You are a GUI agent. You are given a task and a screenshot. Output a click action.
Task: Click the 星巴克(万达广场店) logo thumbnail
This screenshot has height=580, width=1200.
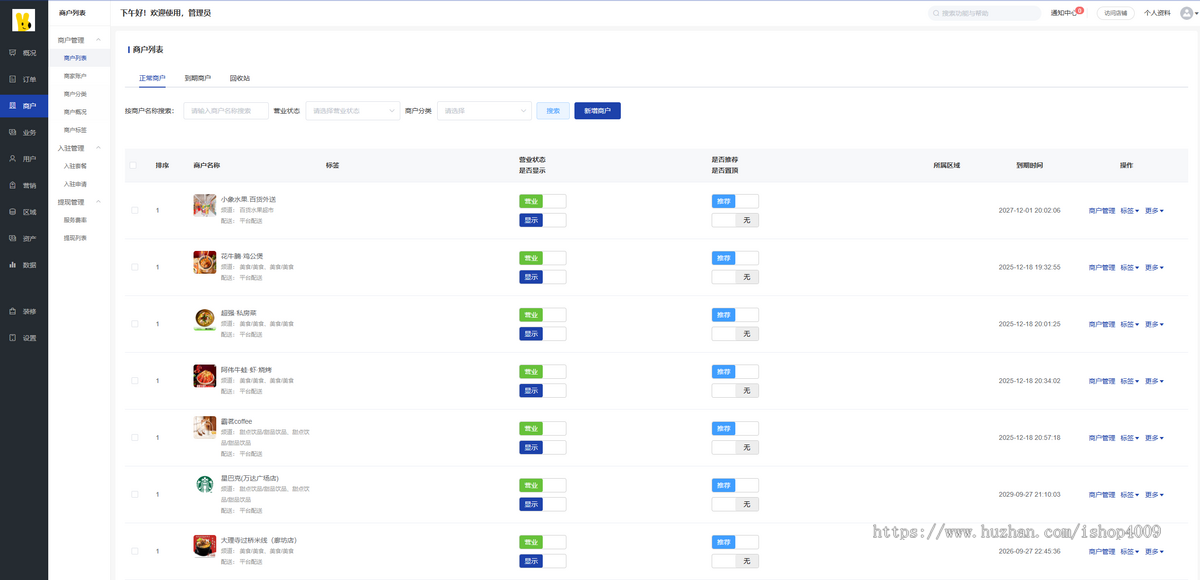[x=204, y=485]
